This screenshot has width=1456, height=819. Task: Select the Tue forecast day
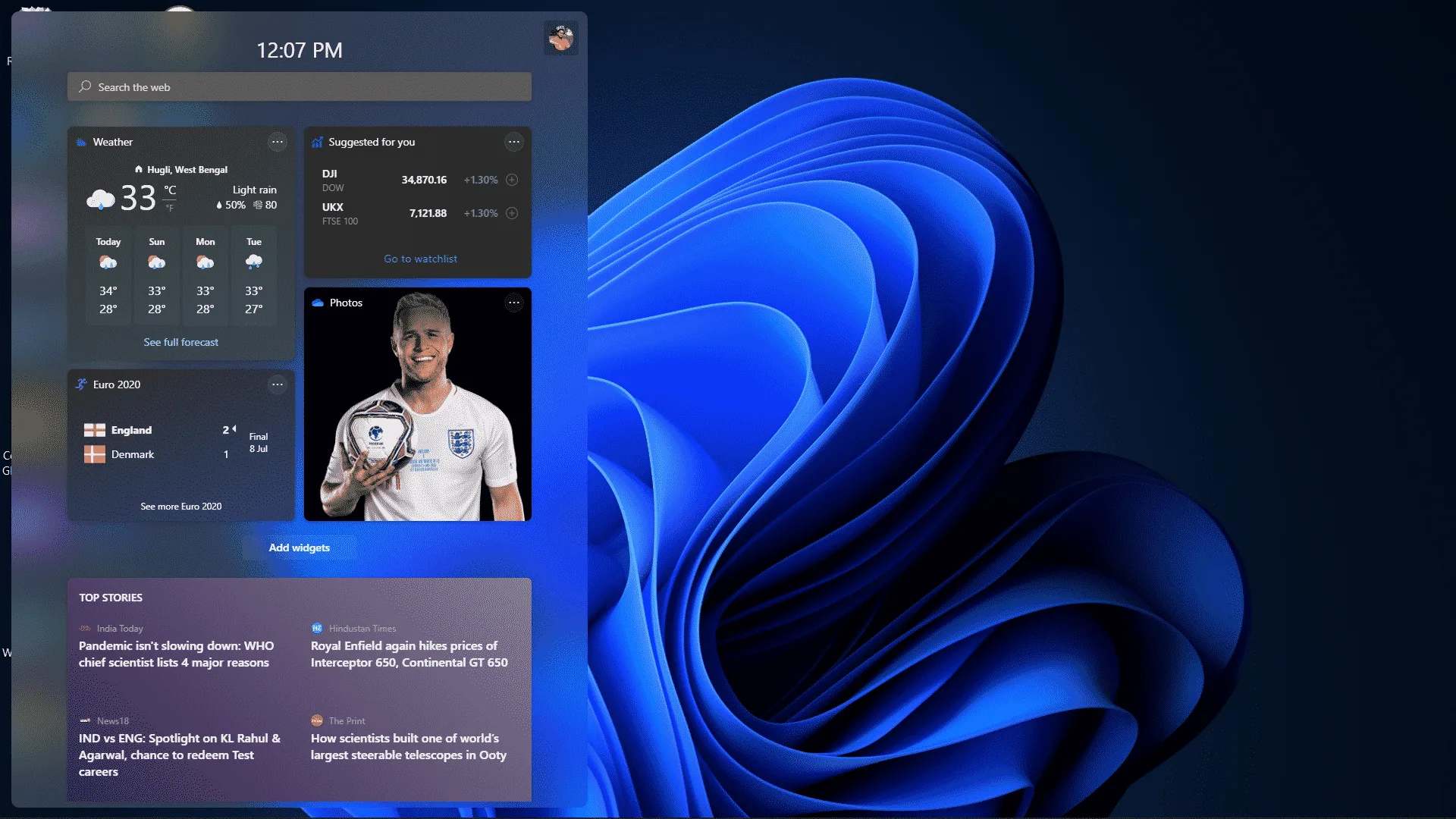point(254,275)
